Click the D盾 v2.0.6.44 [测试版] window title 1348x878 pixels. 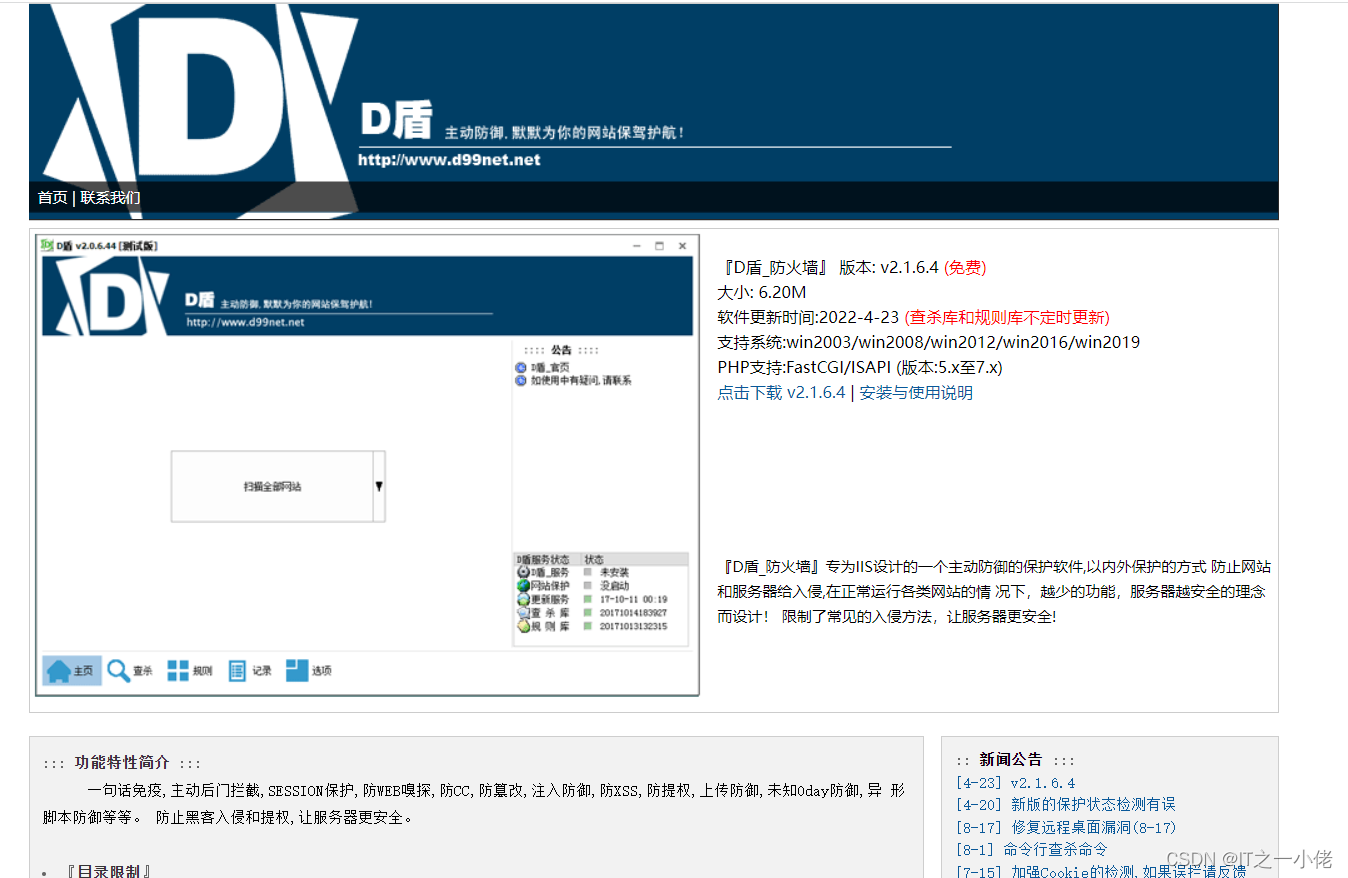coord(107,246)
